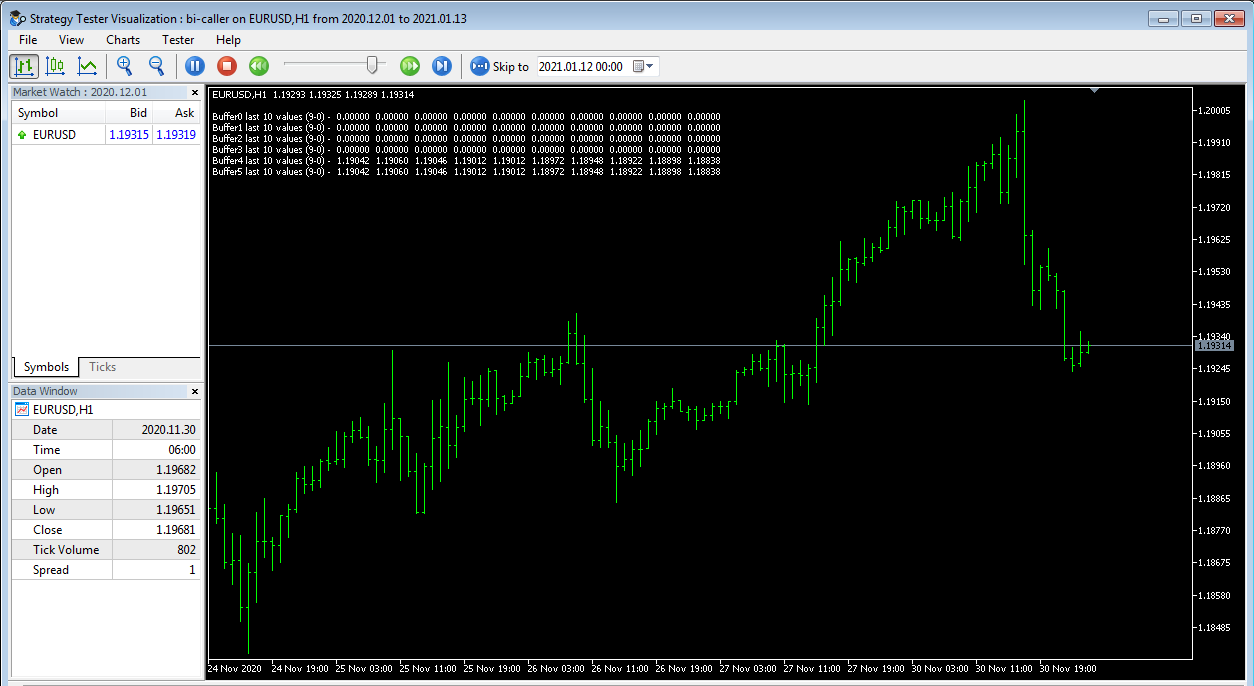Viewport: 1254px width, 686px height.
Task: Click the Time row value 06:00
Action: pyautogui.click(x=182, y=450)
